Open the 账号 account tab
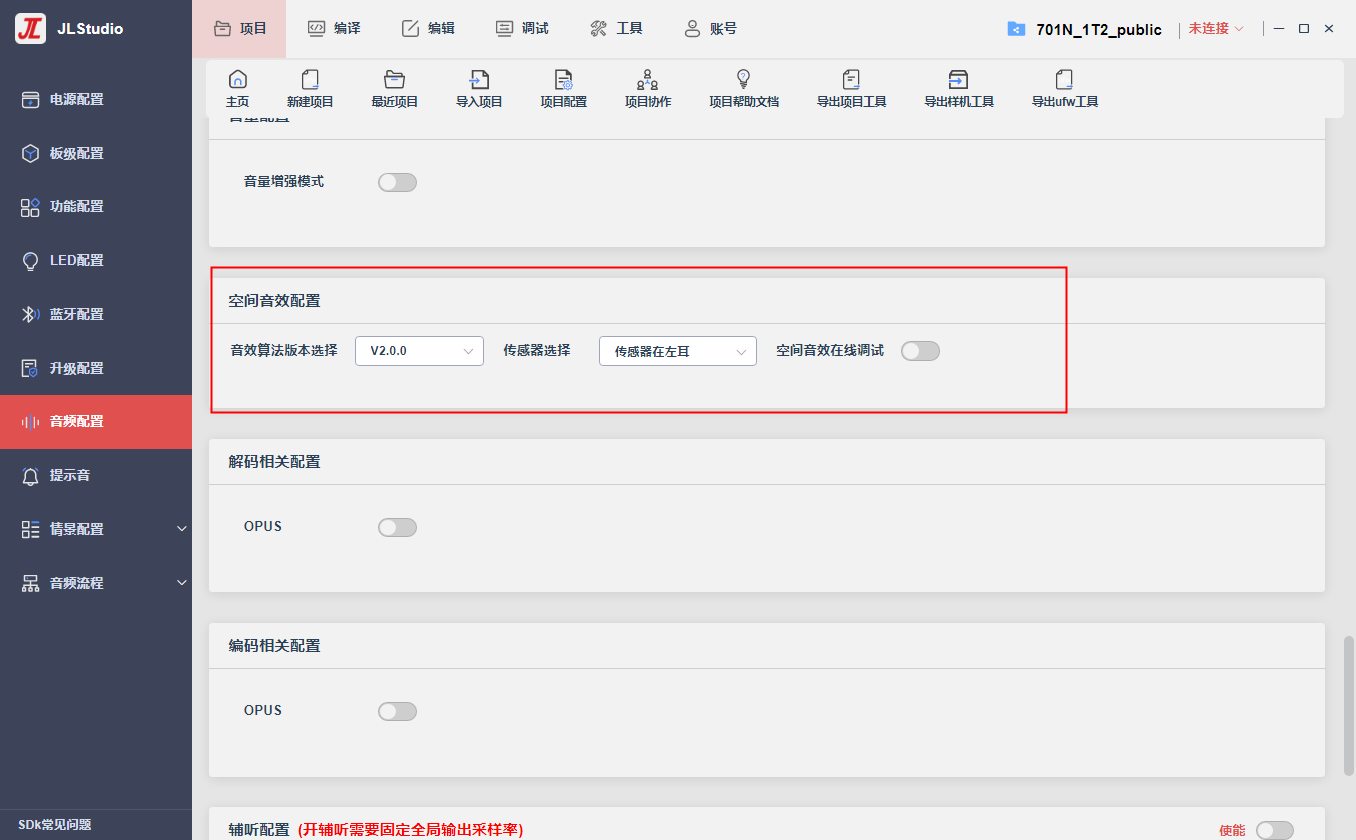 710,29
